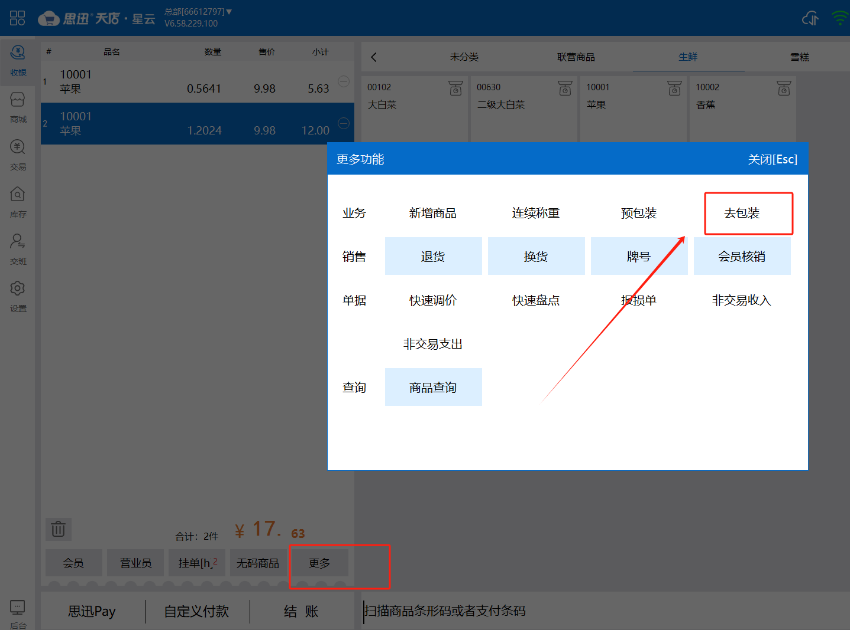Select 自定义付款 custom payment
The width and height of the screenshot is (850, 630).
click(197, 612)
